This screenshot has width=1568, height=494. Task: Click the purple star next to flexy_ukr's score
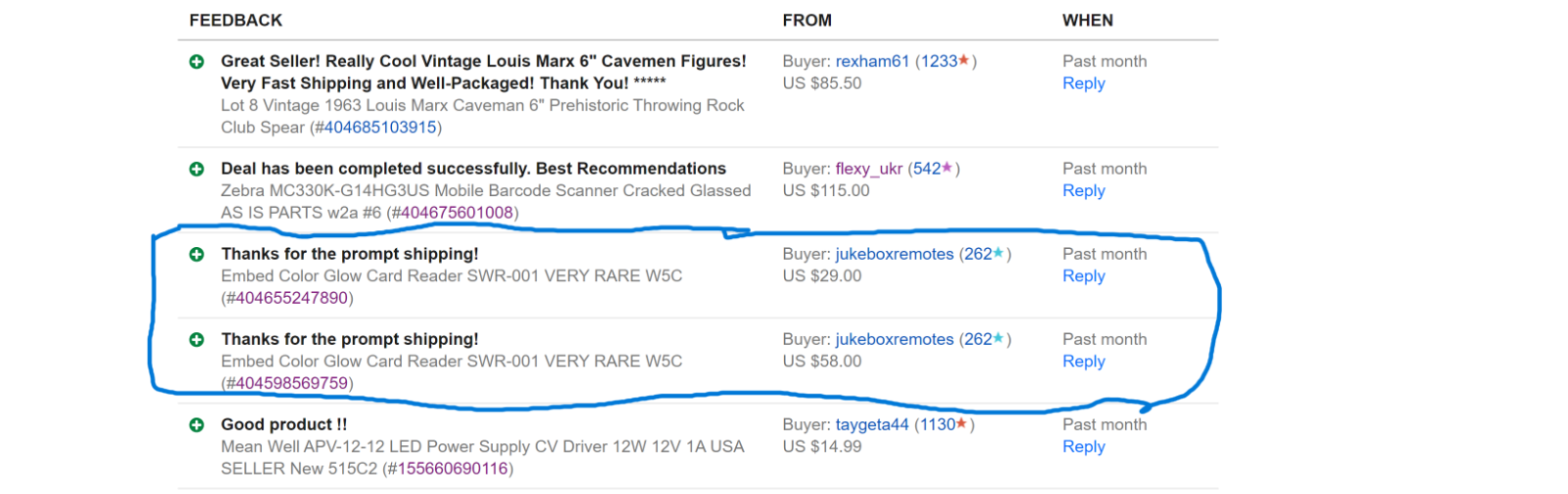947,169
